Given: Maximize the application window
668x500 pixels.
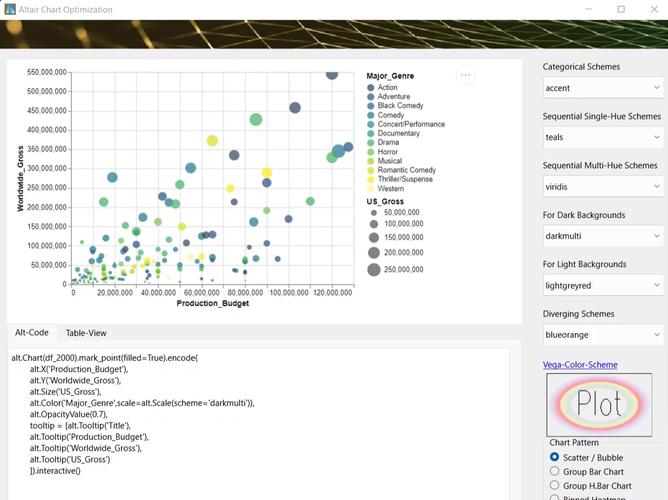Looking at the screenshot, I should click(x=621, y=9).
